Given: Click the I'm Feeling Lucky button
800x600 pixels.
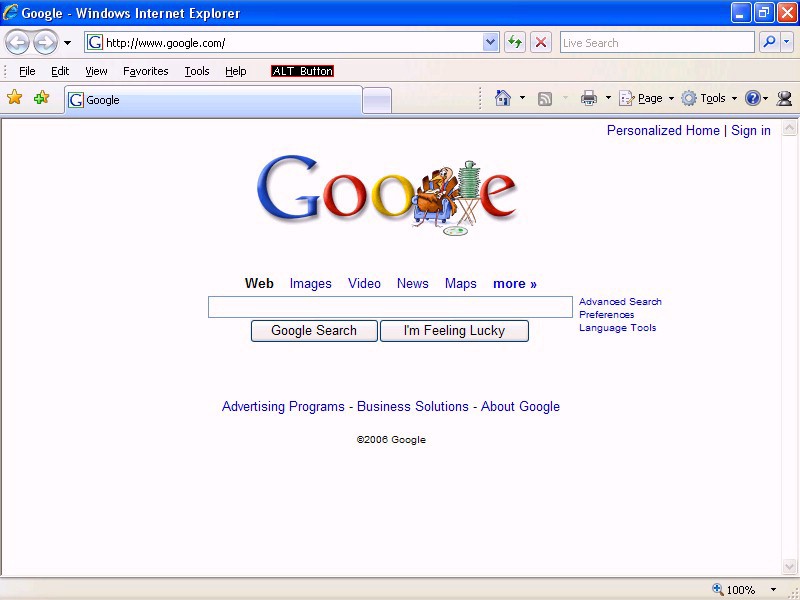Looking at the screenshot, I should coord(454,331).
